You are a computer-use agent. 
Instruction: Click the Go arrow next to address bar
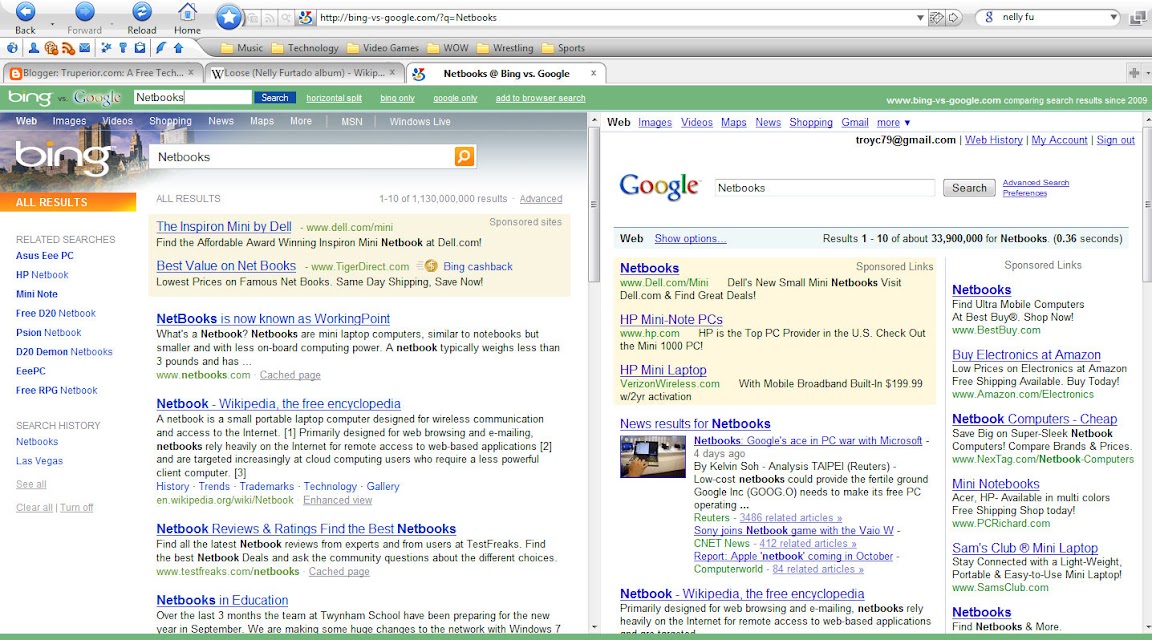pyautogui.click(x=954, y=18)
